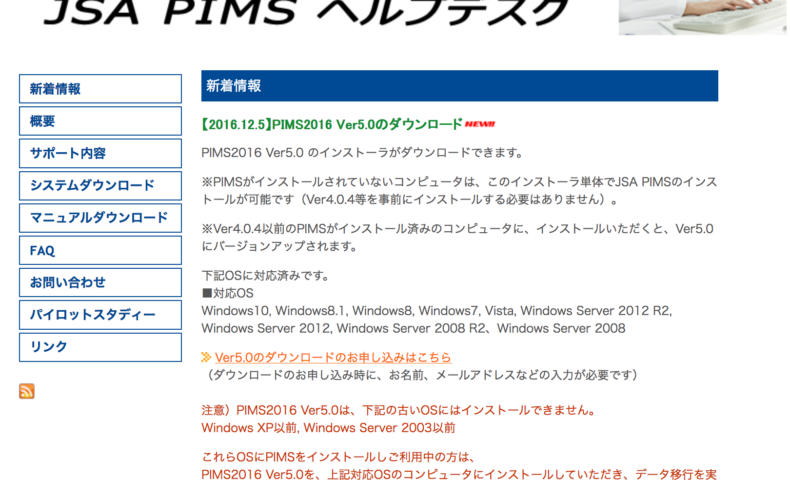Open the 新着情報 sidebar menu item
The height and width of the screenshot is (480, 790).
click(100, 89)
